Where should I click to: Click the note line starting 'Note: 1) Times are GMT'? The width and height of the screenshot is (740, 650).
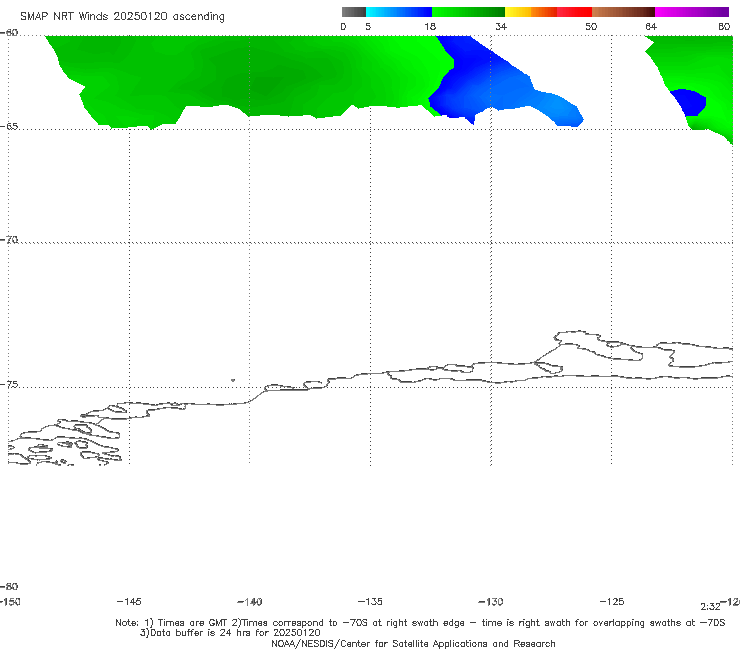coord(420,623)
